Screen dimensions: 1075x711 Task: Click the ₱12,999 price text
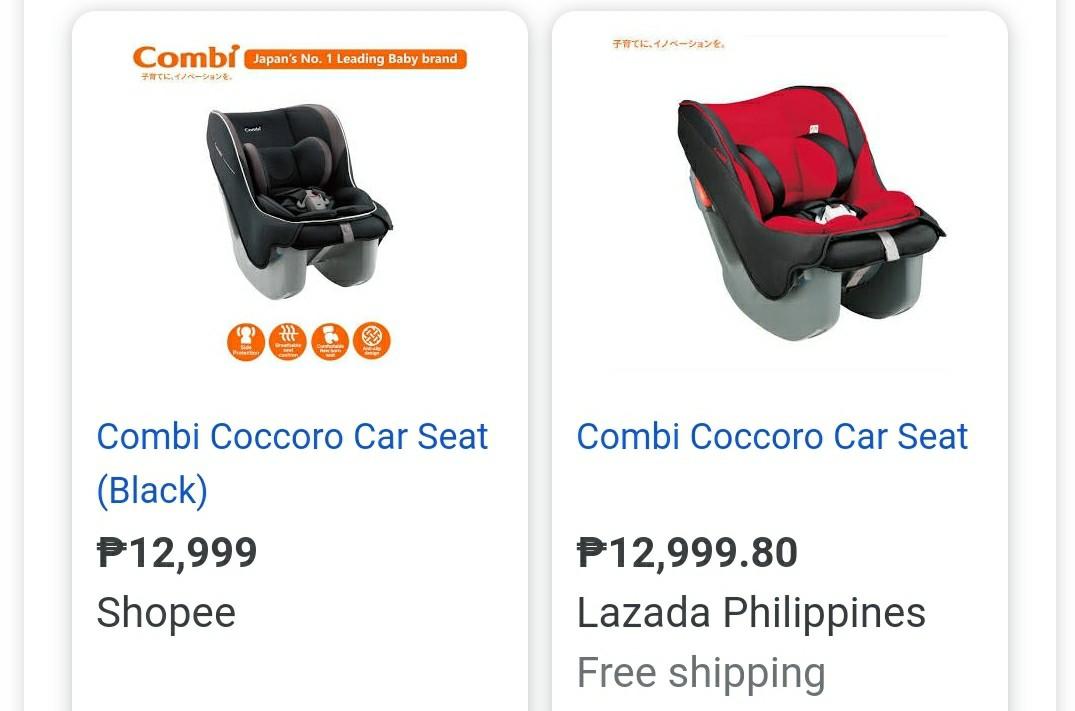pos(176,552)
